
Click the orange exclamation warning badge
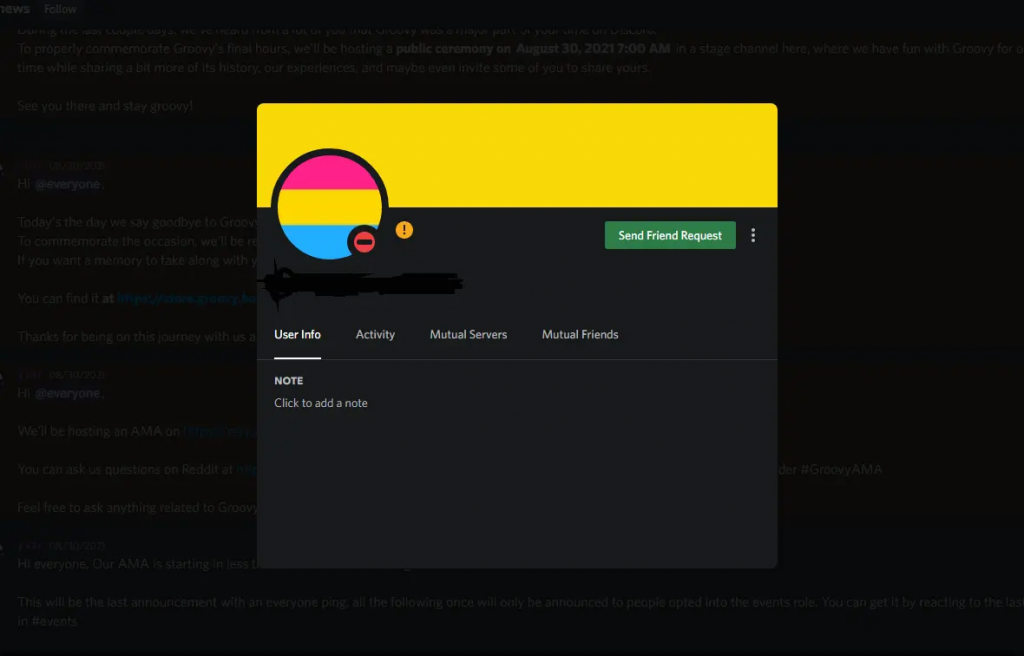pyautogui.click(x=404, y=230)
